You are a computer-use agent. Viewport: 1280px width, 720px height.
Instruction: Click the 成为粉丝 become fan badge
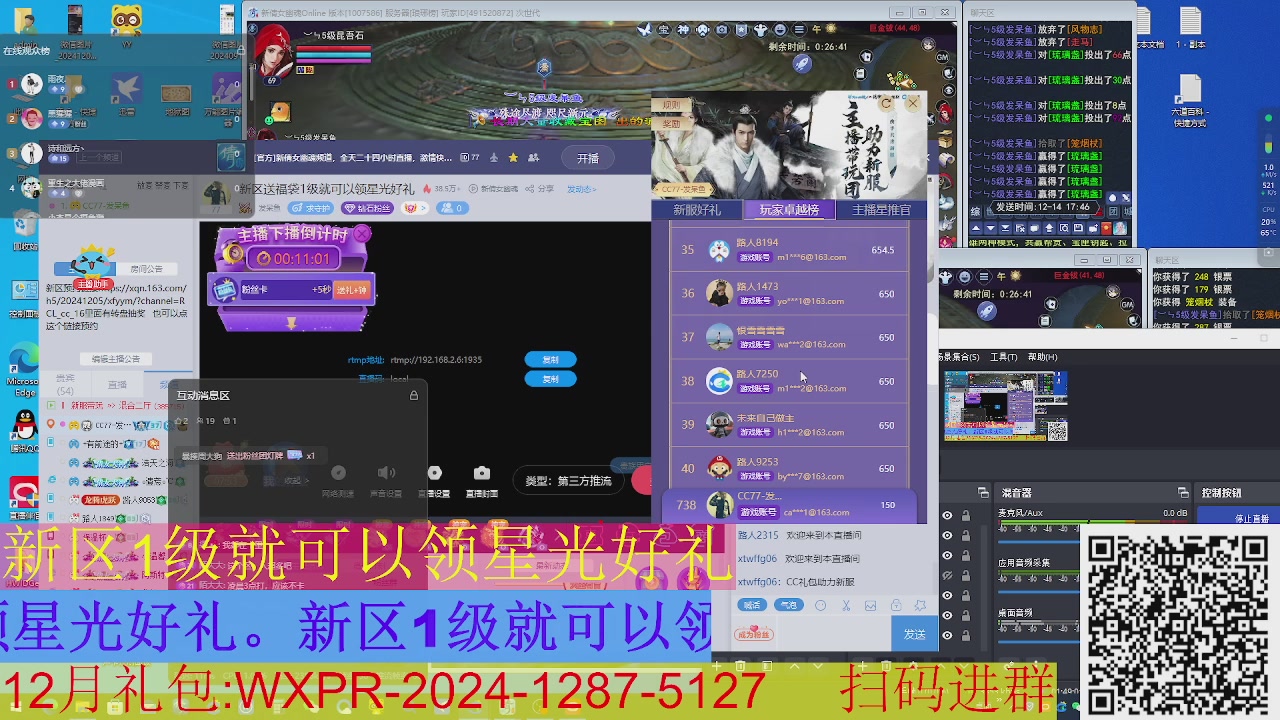(754, 634)
